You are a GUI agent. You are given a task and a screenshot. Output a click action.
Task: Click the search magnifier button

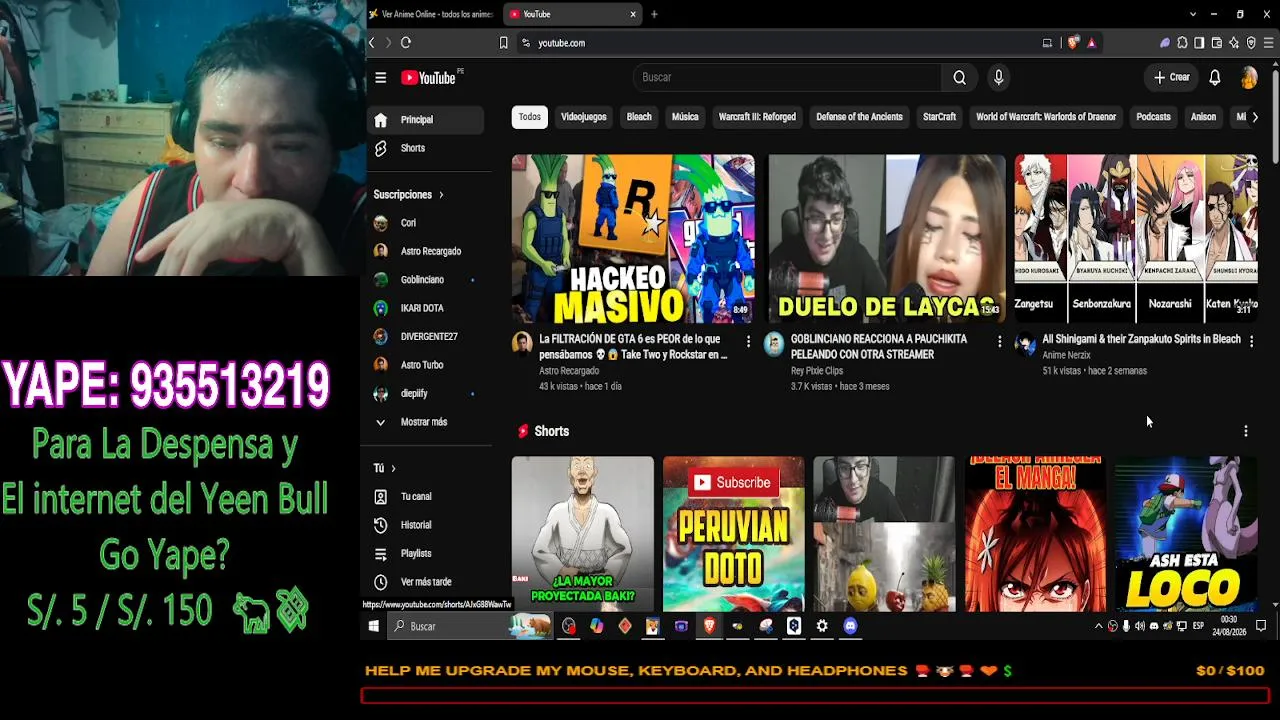point(960,77)
